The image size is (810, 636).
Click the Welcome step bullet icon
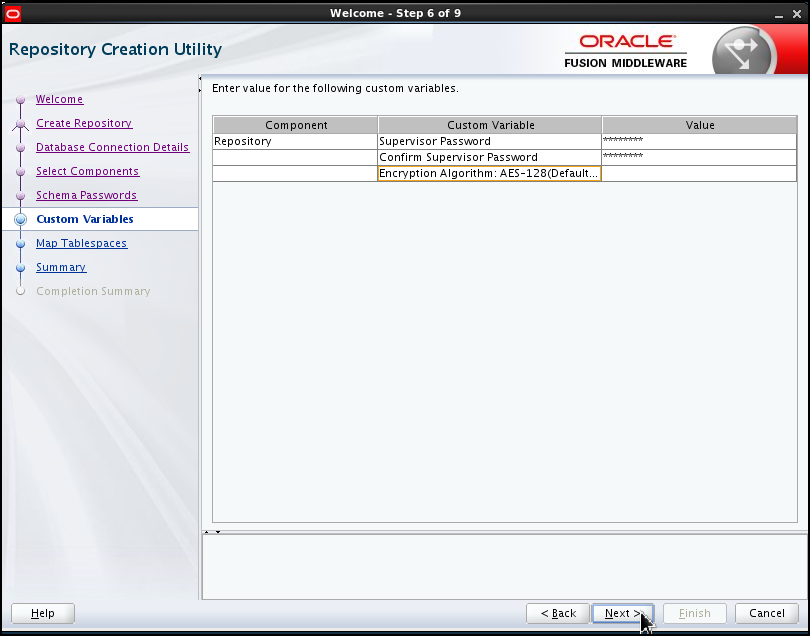[20, 100]
